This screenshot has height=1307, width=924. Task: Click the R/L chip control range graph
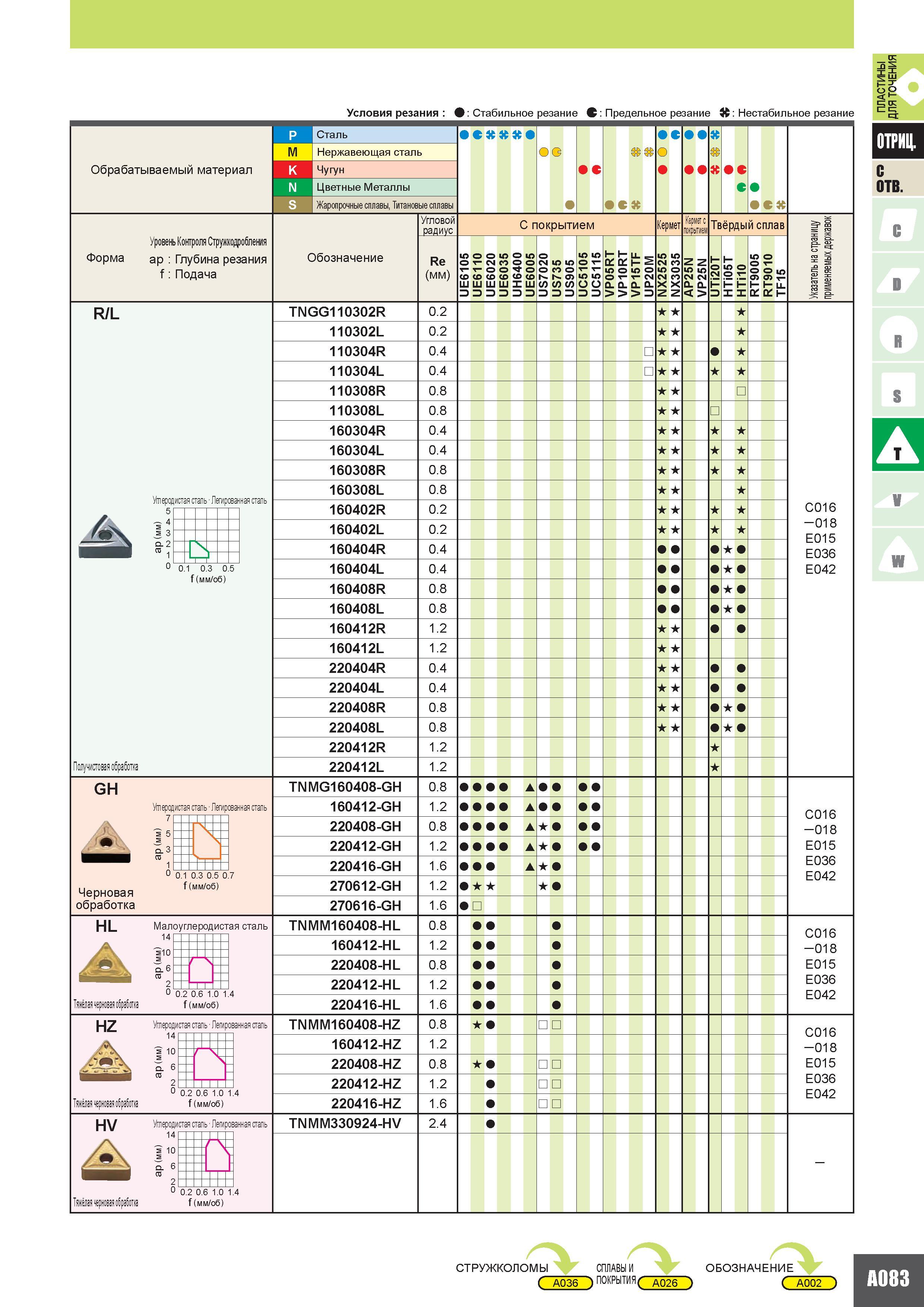tap(206, 536)
